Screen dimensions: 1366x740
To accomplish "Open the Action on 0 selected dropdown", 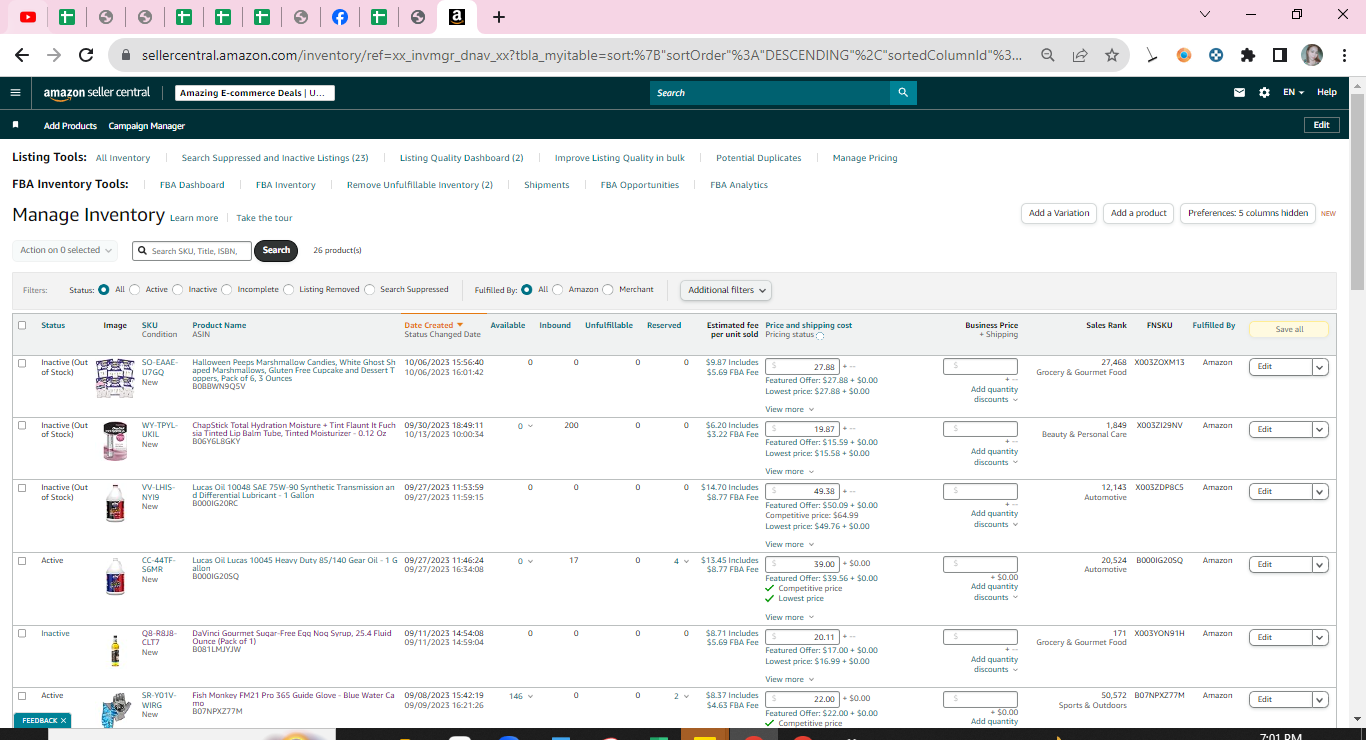I will (65, 250).
